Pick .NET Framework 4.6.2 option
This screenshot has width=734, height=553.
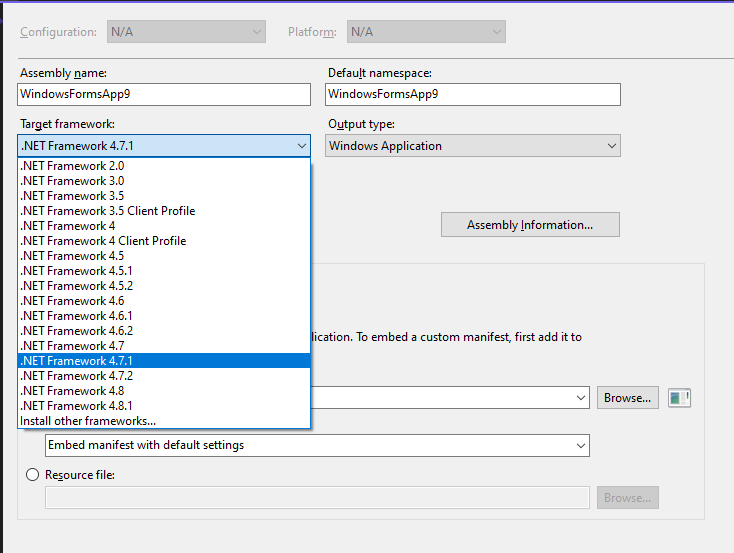point(164,331)
